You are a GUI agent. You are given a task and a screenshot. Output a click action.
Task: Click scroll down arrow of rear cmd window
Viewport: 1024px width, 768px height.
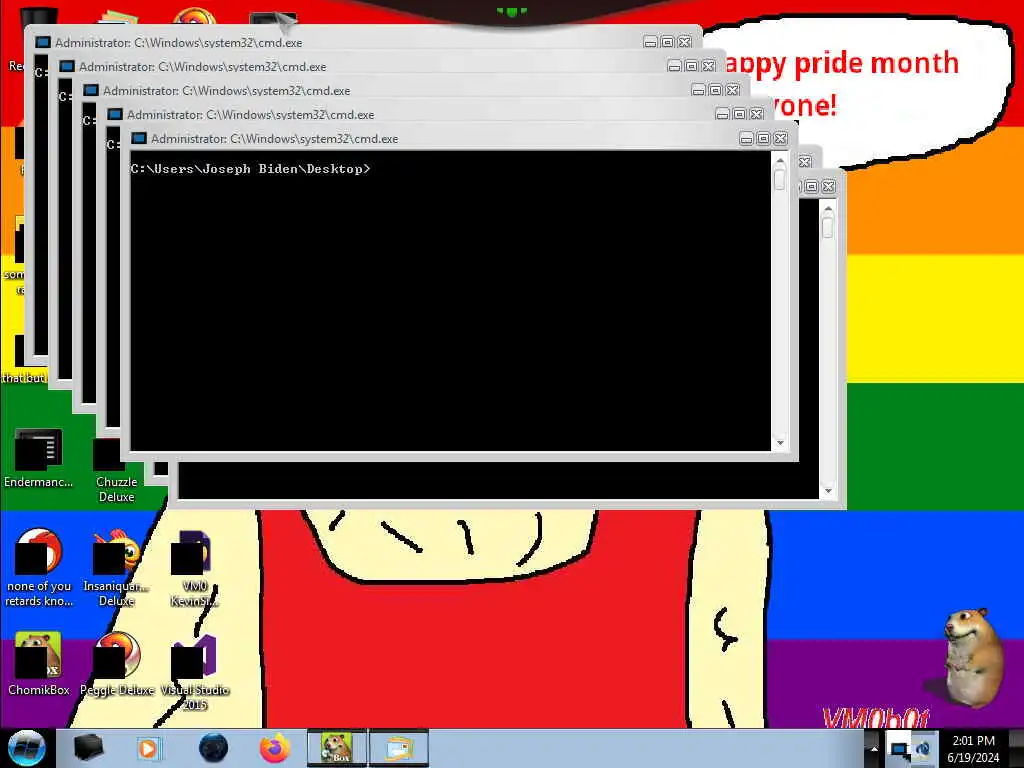coord(828,490)
